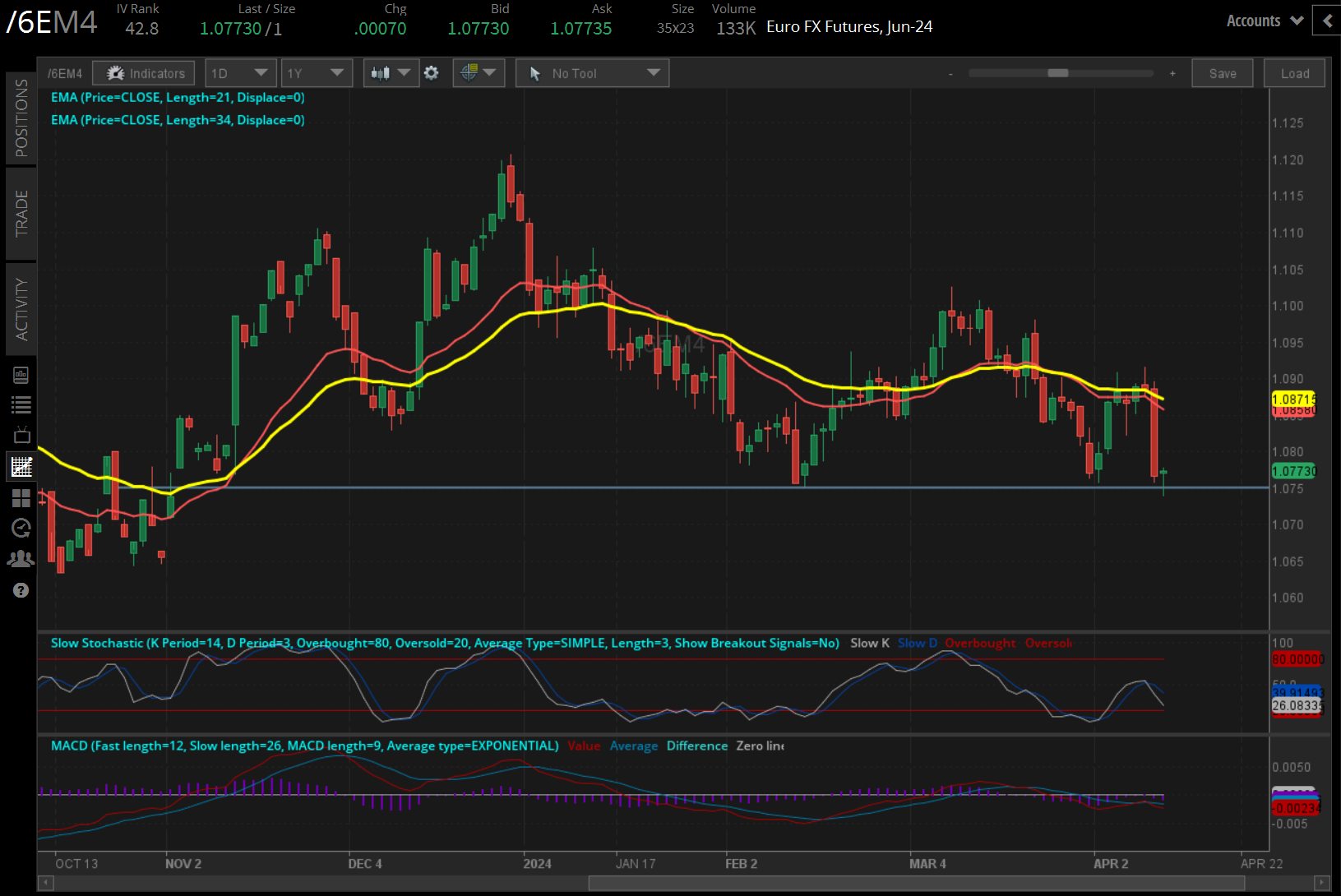Open the clock history icon
Screen dimensions: 1341x896
[21, 528]
